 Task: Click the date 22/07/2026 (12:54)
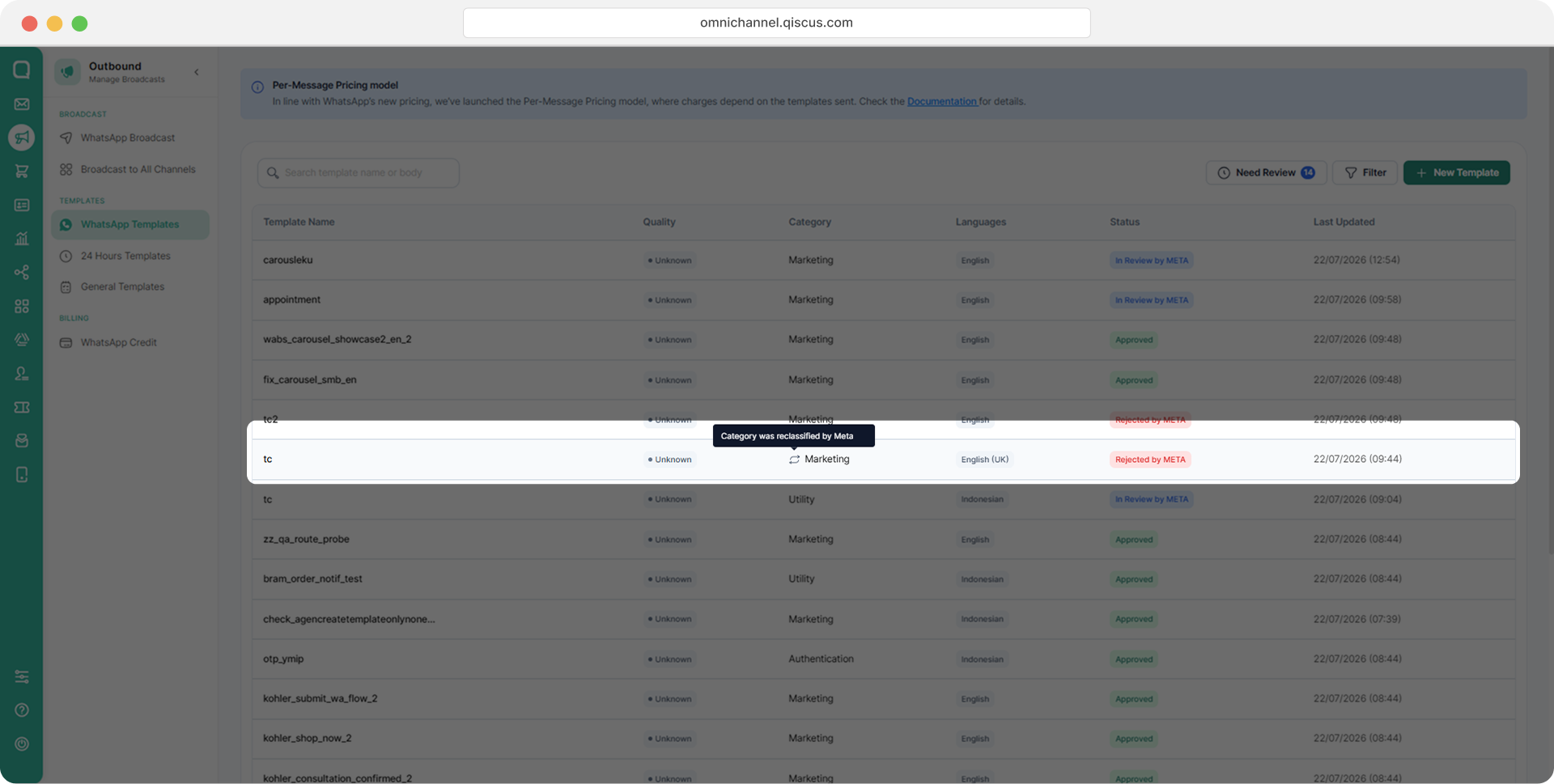point(1357,260)
